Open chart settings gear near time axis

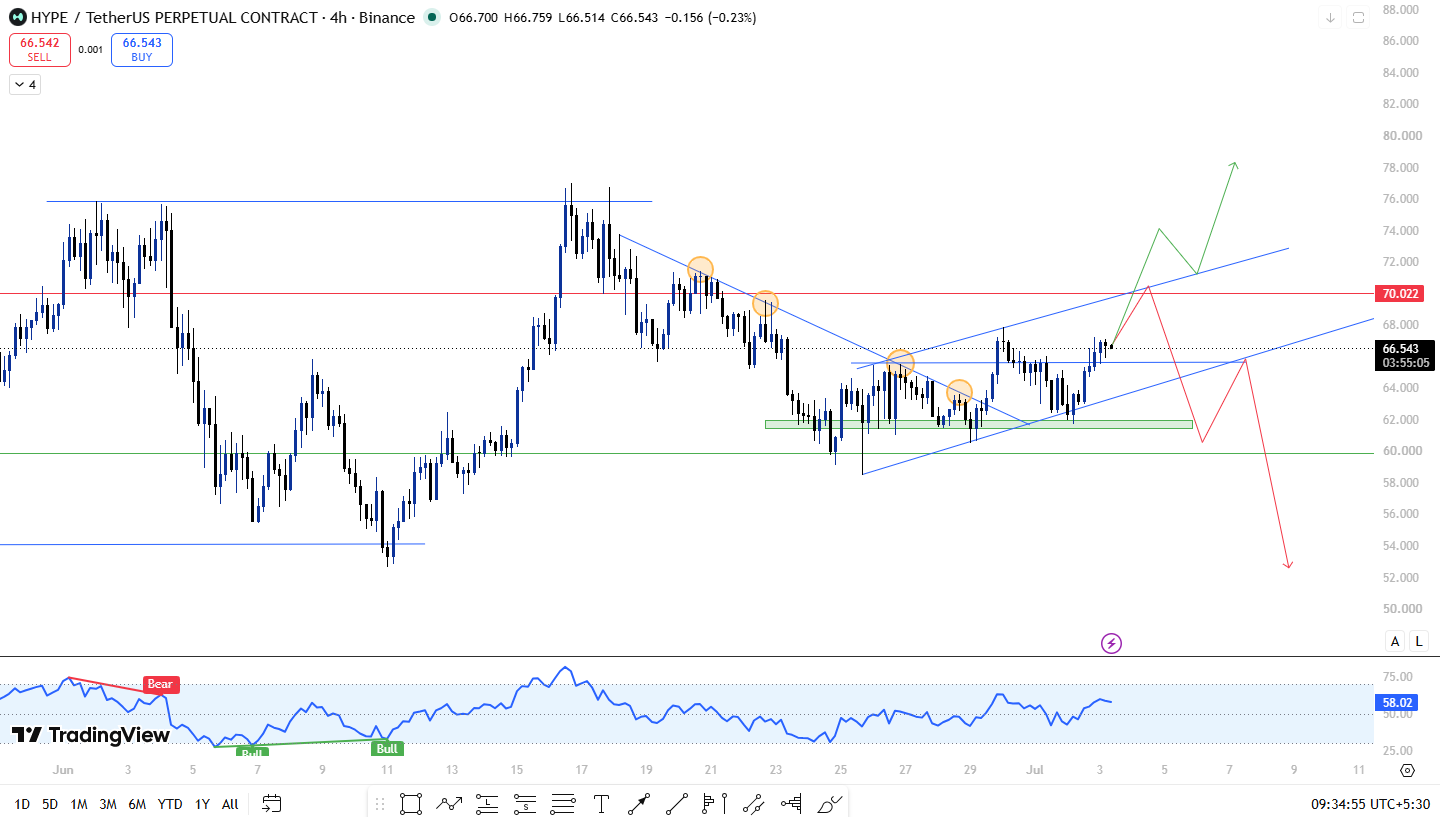pos(1407,770)
